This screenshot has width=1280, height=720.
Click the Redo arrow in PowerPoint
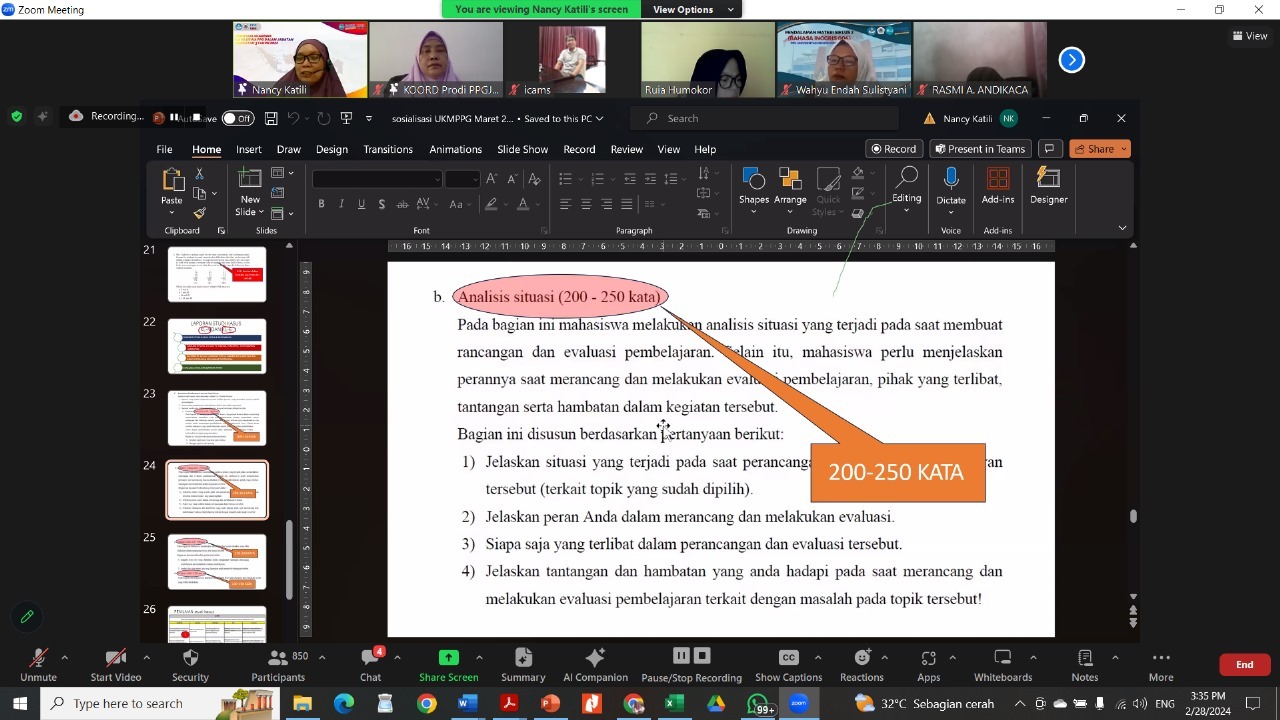tap(324, 118)
